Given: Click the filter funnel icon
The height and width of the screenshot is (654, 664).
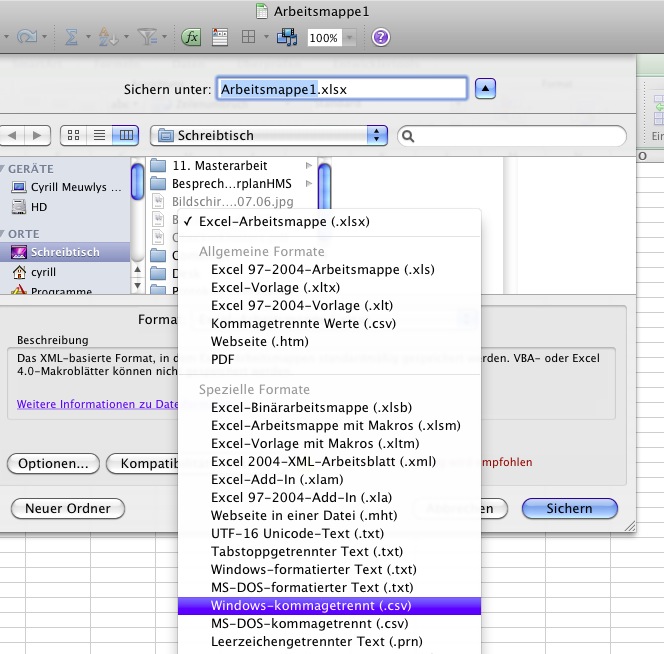Looking at the screenshot, I should point(148,37).
